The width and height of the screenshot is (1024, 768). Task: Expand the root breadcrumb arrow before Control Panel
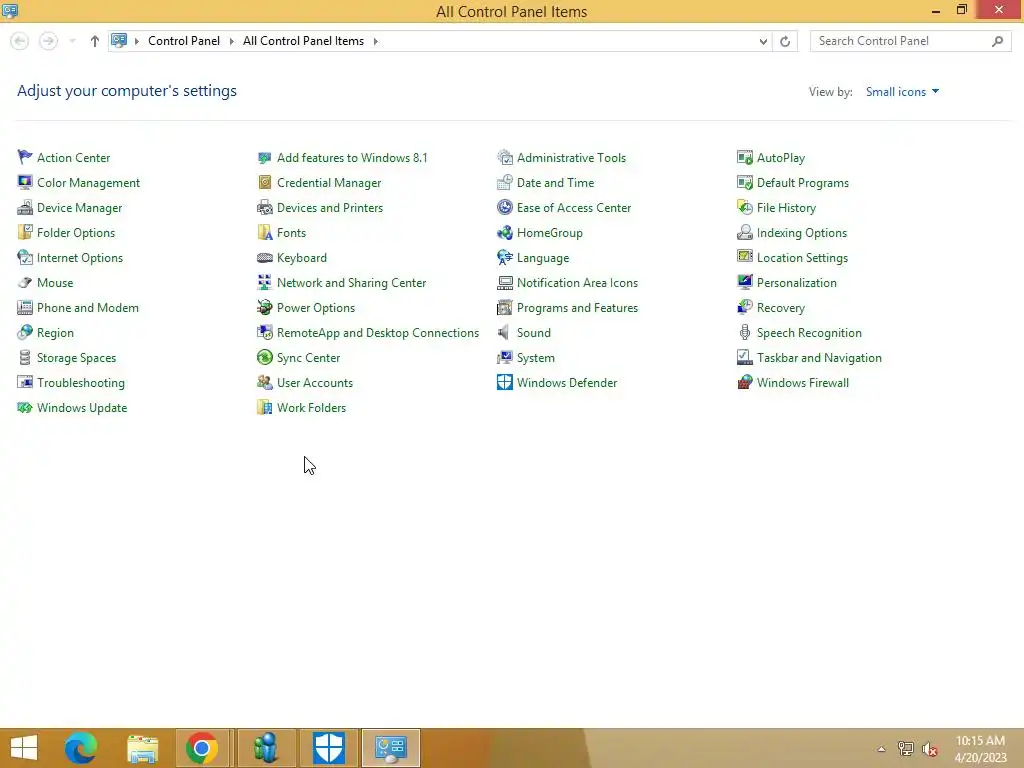pyautogui.click(x=136, y=41)
